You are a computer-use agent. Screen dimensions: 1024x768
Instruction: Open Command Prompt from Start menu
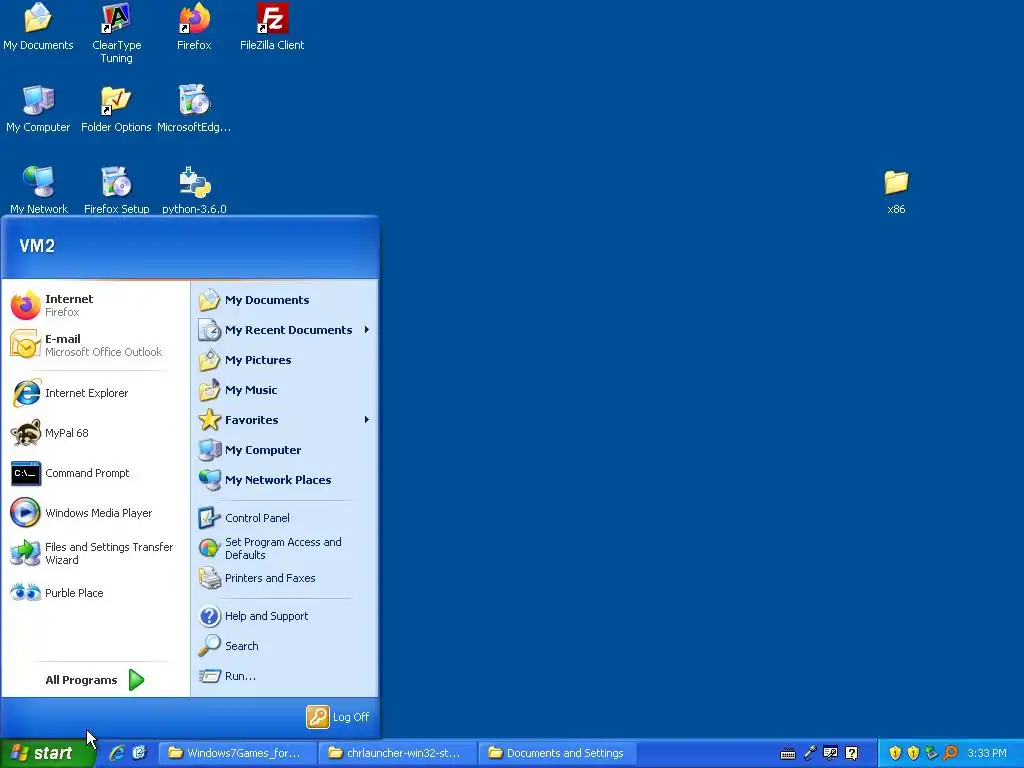95,473
